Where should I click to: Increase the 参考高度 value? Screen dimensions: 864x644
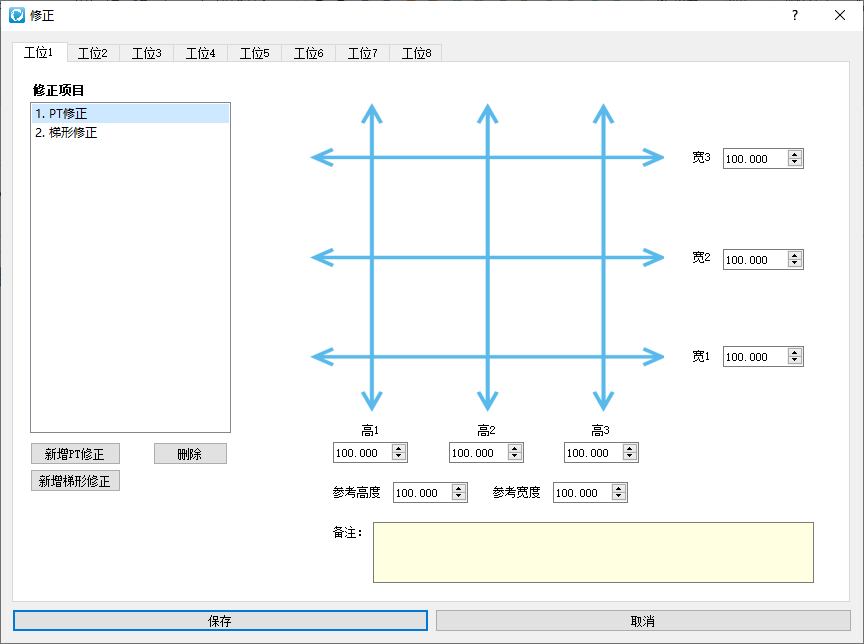coord(459,488)
